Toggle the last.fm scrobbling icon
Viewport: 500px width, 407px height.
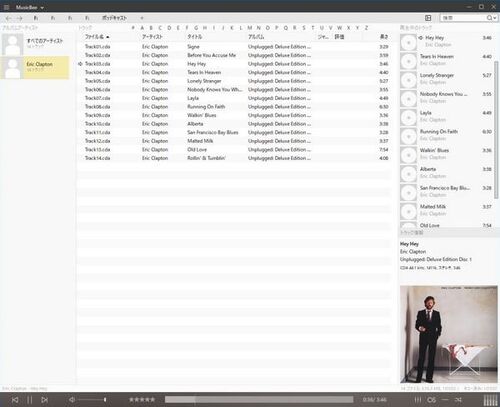[431, 399]
